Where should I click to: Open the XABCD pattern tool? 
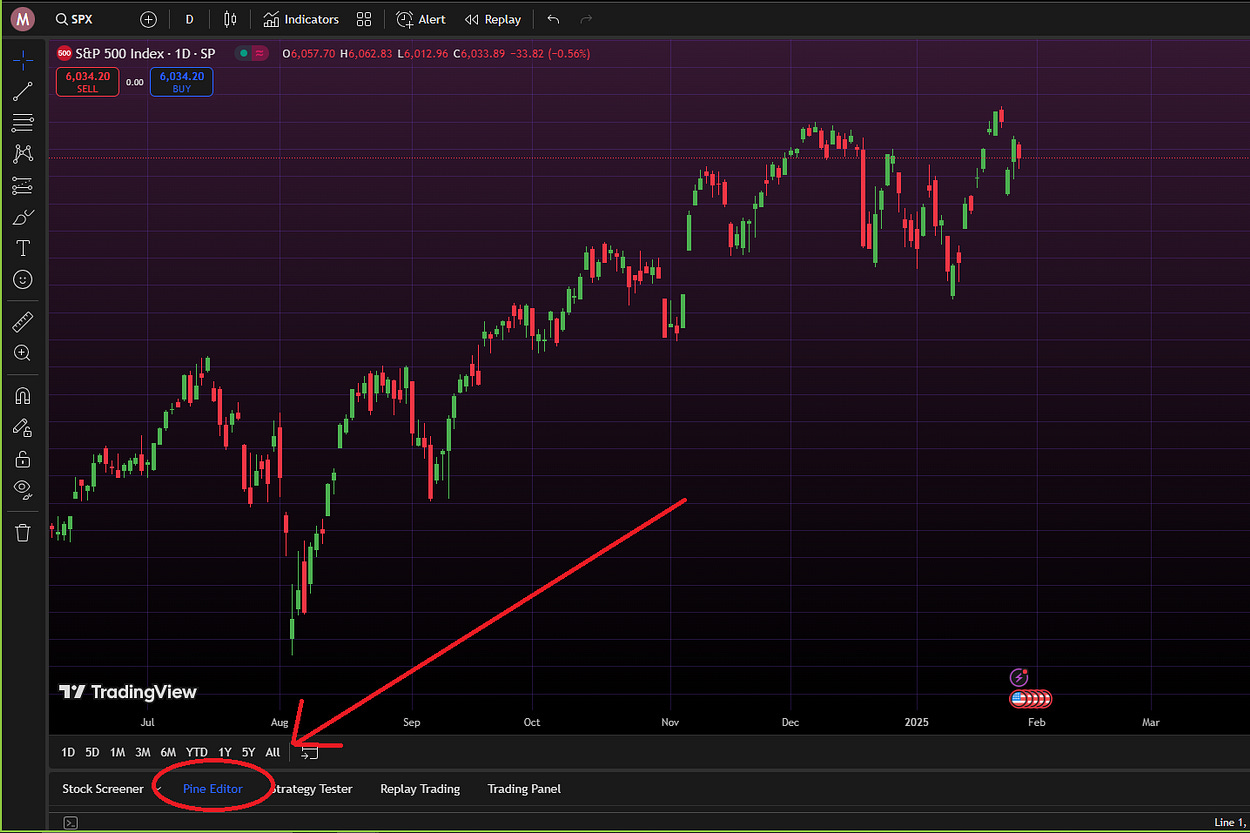[x=22, y=153]
